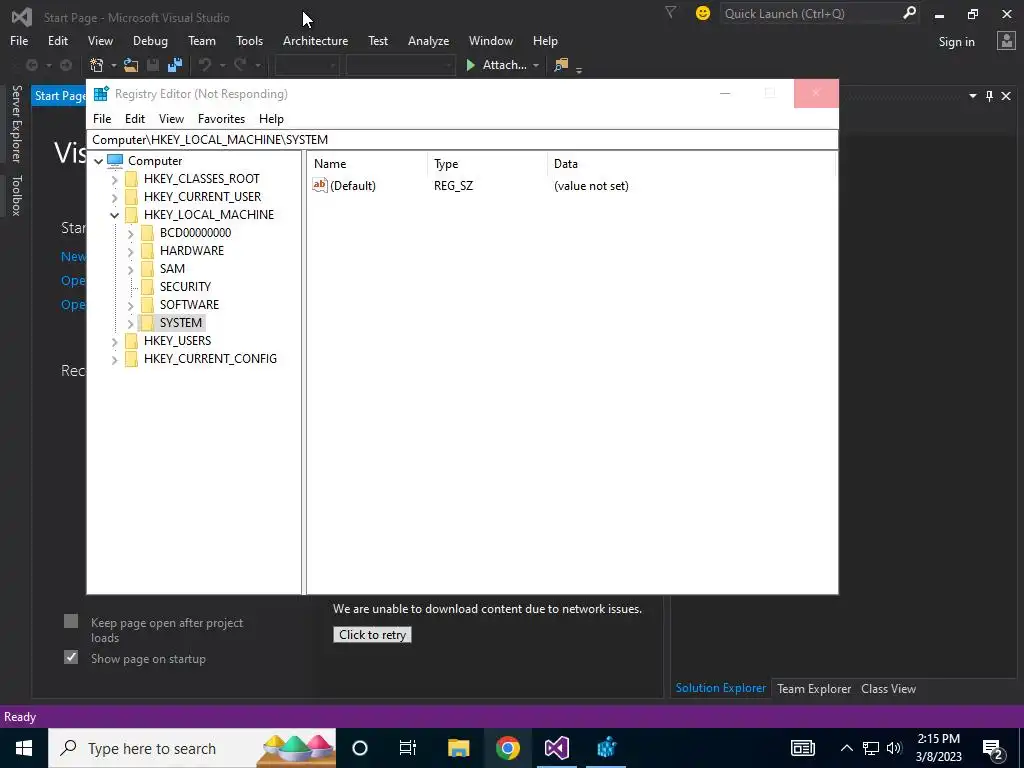The image size is (1024, 768).
Task: Open the Toolbox side tab
Action: click(x=16, y=195)
